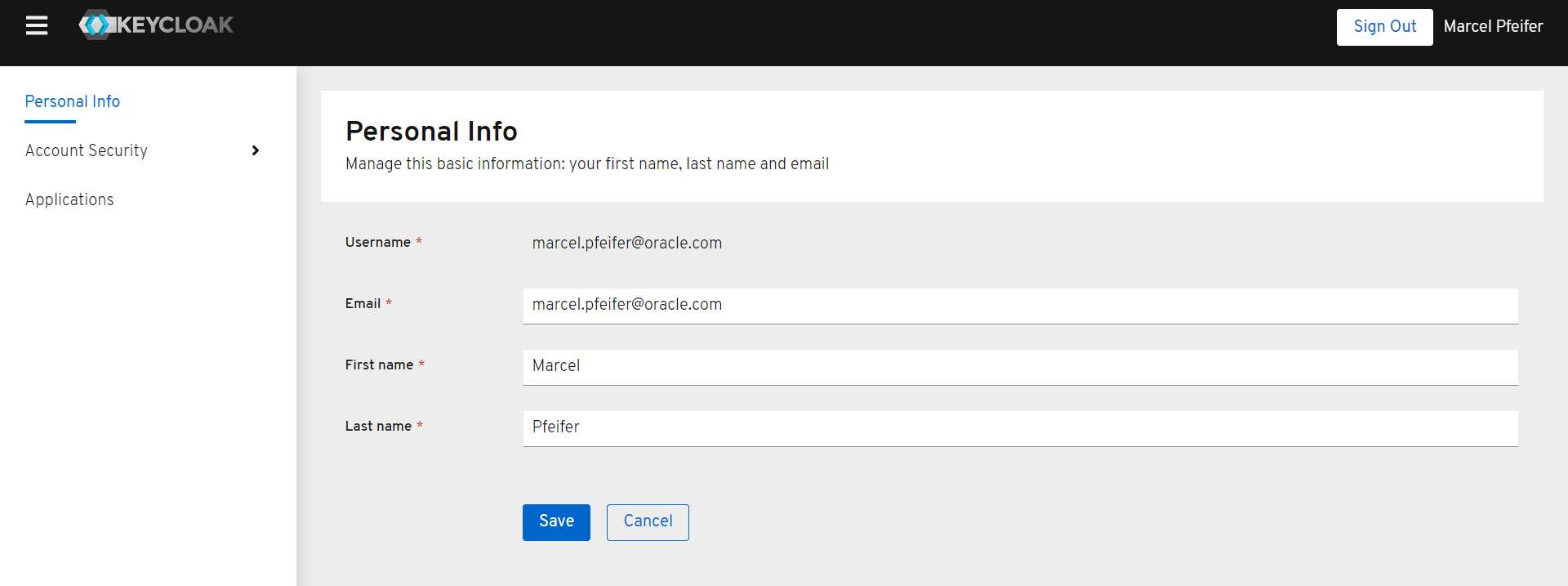Image resolution: width=1568 pixels, height=586 pixels.
Task: Click the Cancel button
Action: (x=648, y=521)
